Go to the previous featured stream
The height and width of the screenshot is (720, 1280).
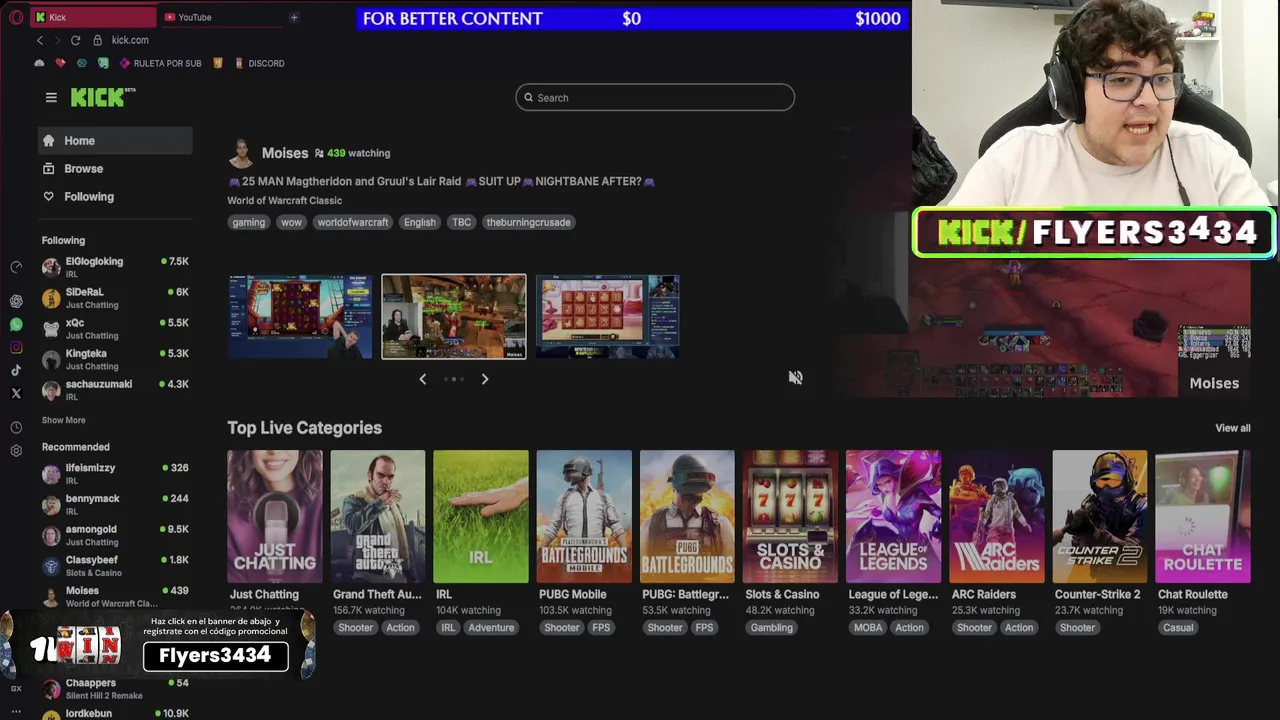[422, 379]
